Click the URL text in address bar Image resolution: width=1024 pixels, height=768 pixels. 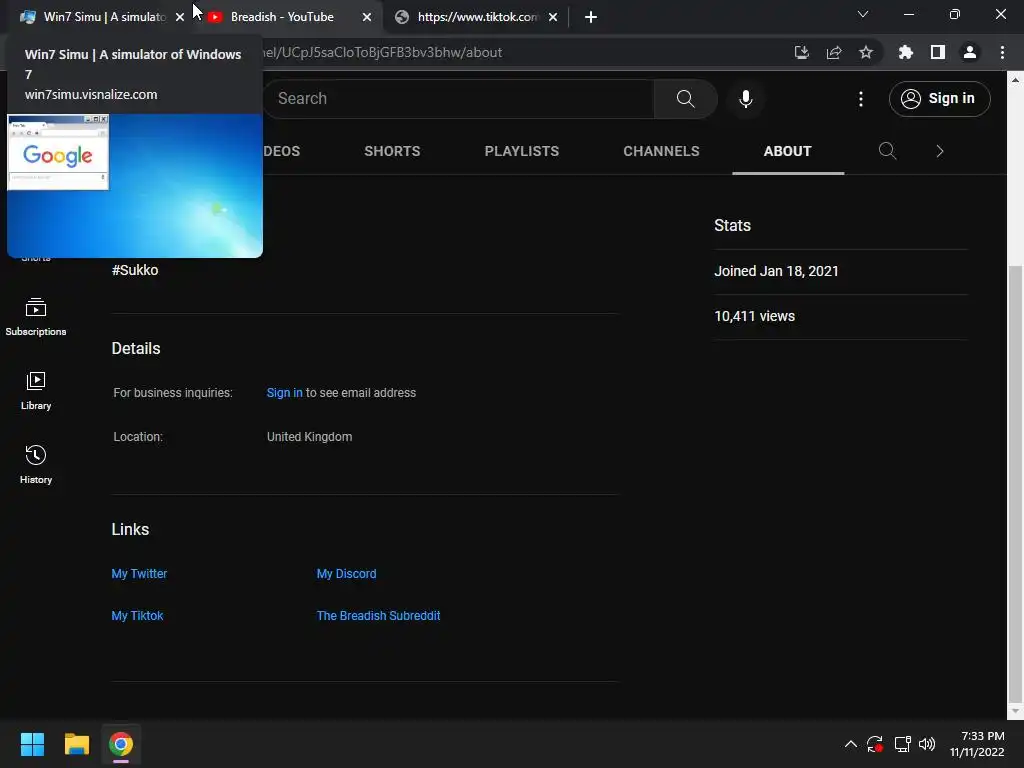[x=382, y=52]
